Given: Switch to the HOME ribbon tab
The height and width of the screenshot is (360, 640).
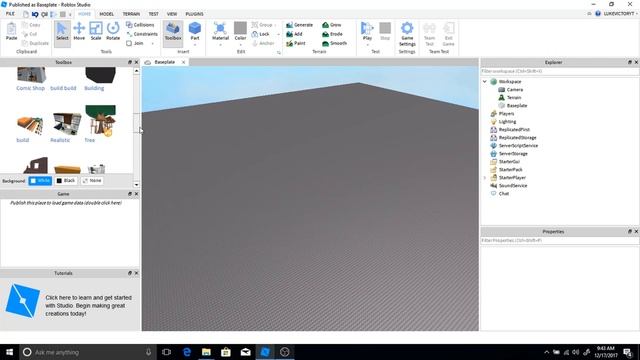Looking at the screenshot, I should click(x=84, y=13).
